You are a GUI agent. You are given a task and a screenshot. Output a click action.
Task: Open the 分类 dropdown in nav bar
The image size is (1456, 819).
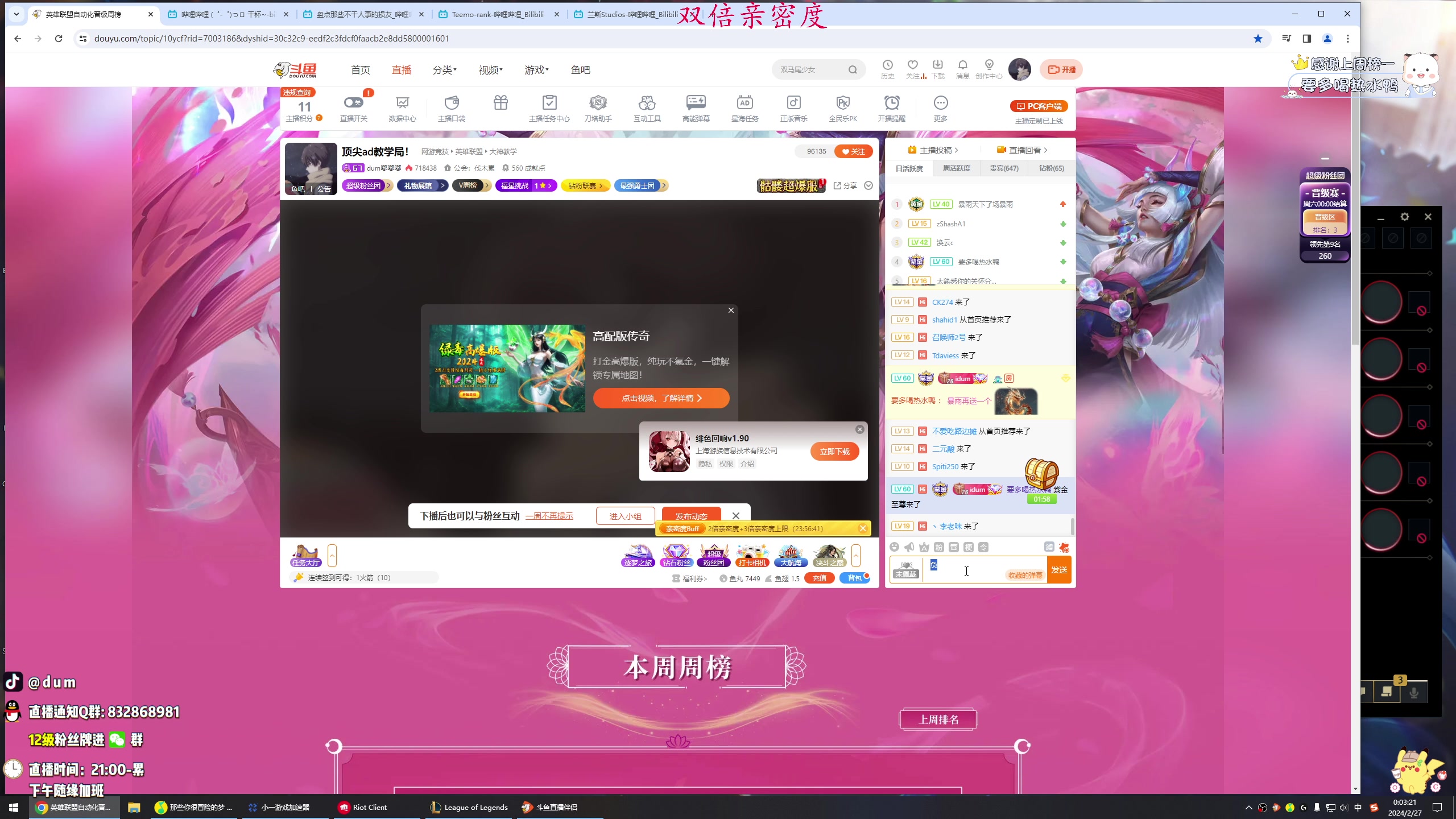point(444,69)
